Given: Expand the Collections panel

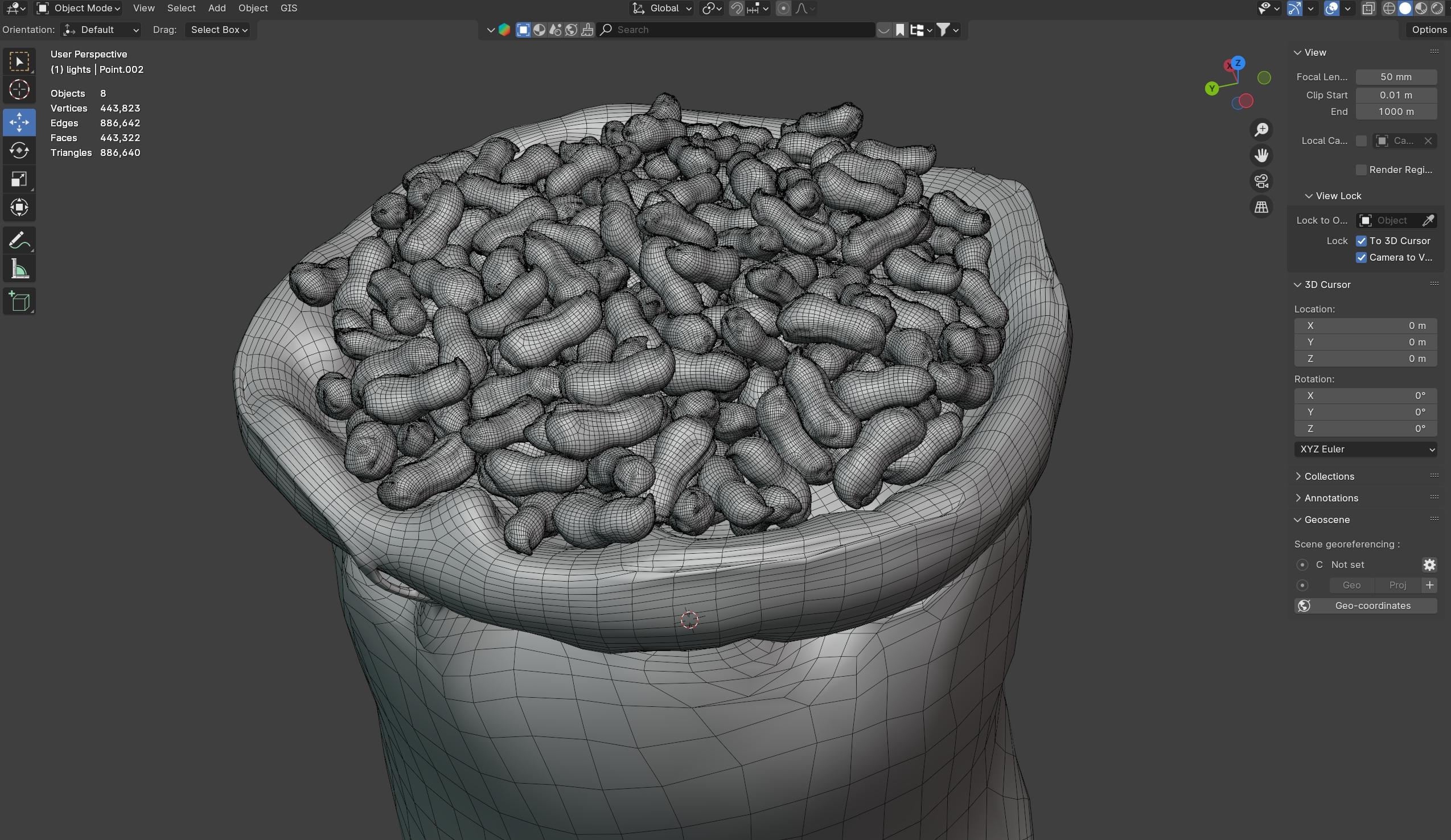Looking at the screenshot, I should point(1329,476).
